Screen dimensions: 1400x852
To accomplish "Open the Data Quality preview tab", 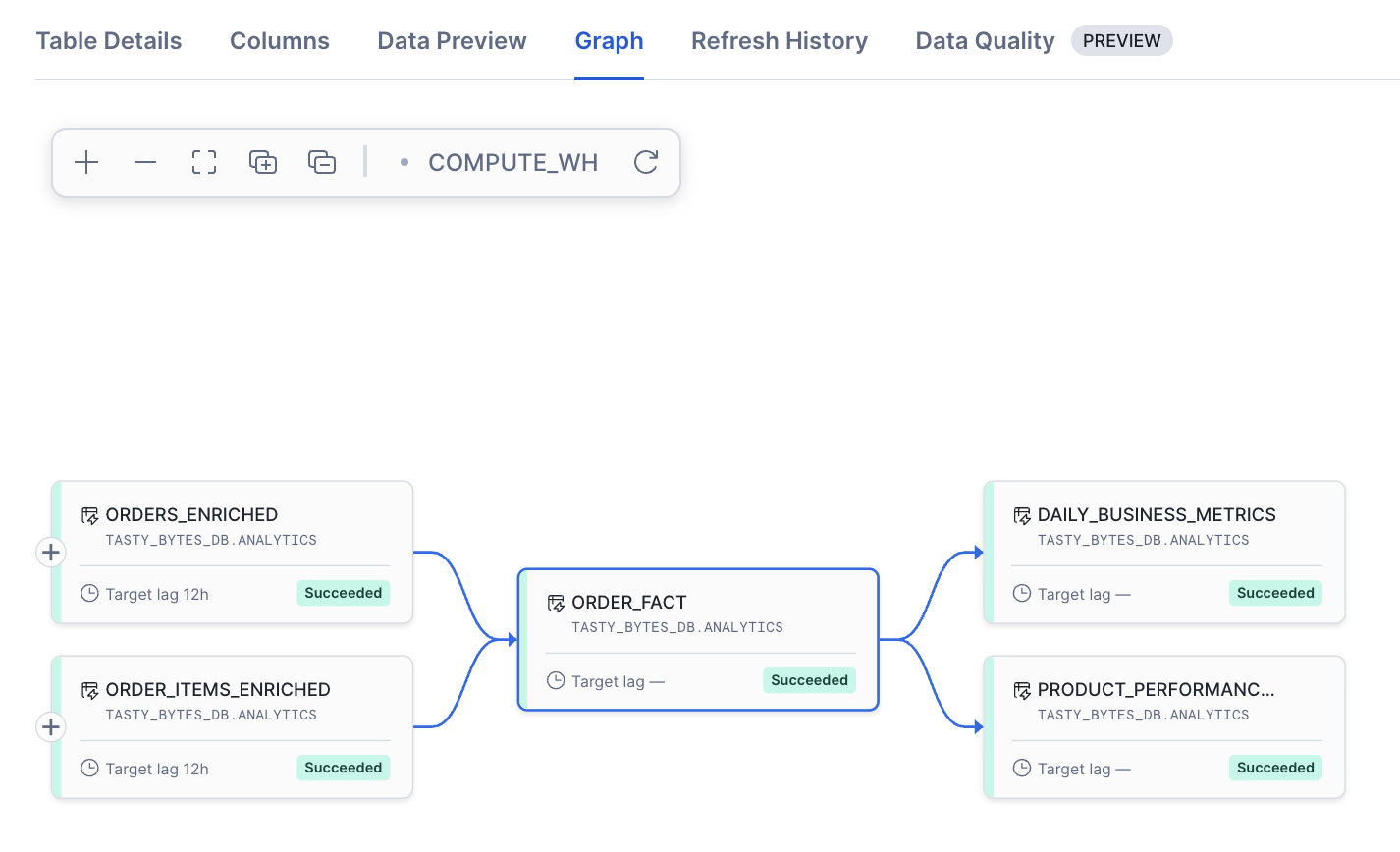I will (x=985, y=41).
